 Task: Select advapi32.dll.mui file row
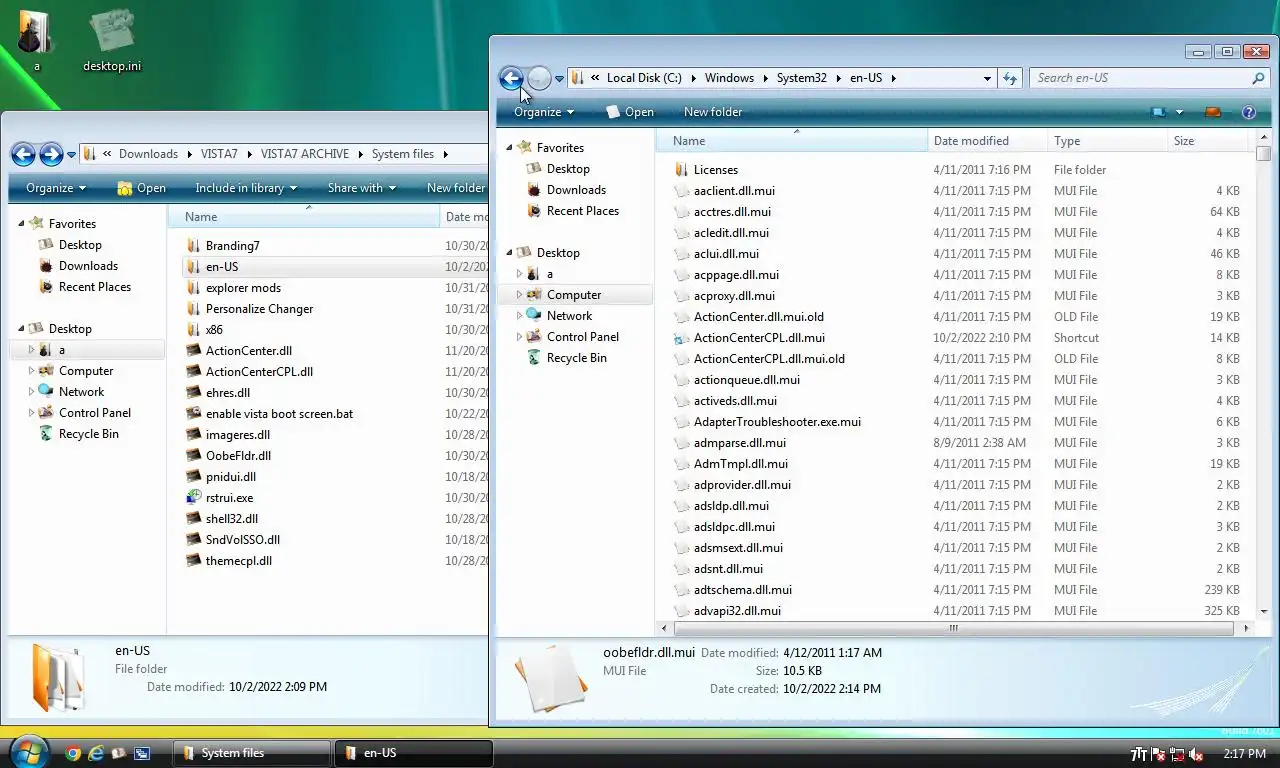(957, 611)
